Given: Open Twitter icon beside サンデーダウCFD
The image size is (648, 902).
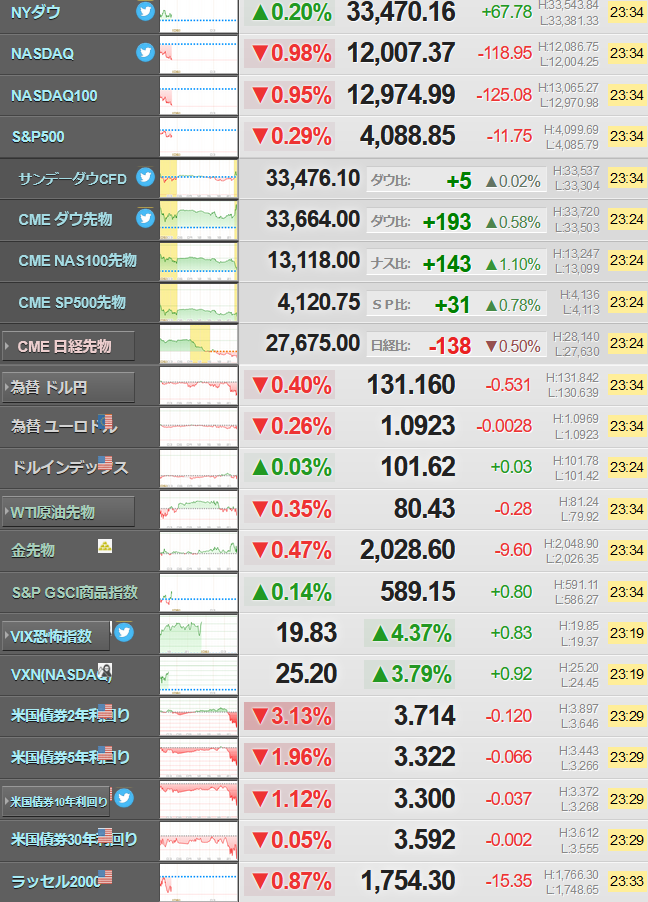Looking at the screenshot, I should coord(146,177).
